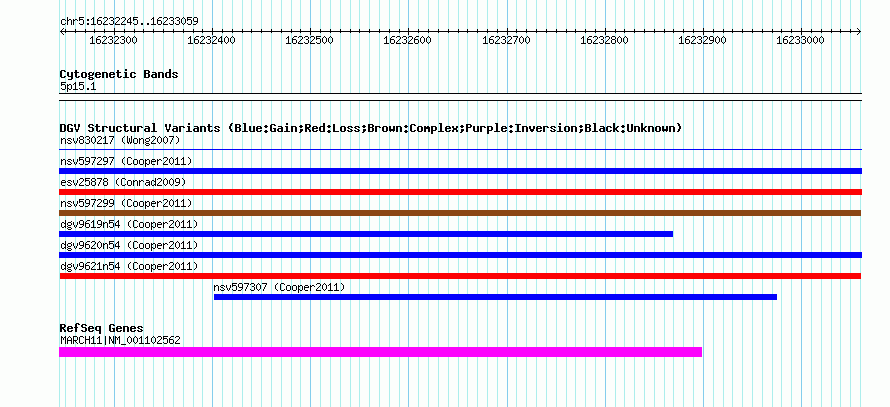Screen dimensions: 890x407
Task: Click ruler position label 16232900
Action: [702, 40]
